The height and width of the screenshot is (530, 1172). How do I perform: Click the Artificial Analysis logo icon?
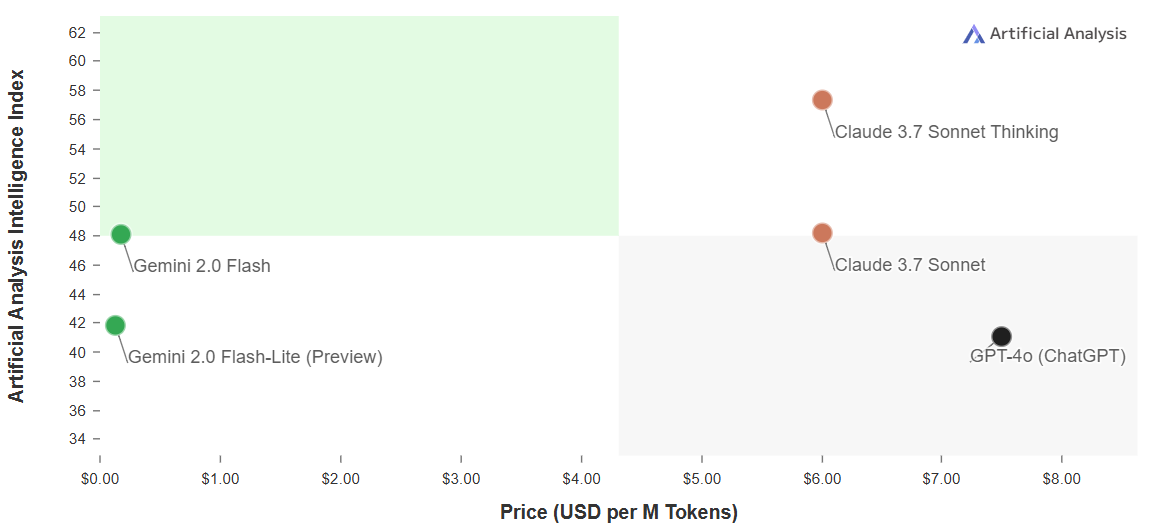pyautogui.click(x=974, y=34)
